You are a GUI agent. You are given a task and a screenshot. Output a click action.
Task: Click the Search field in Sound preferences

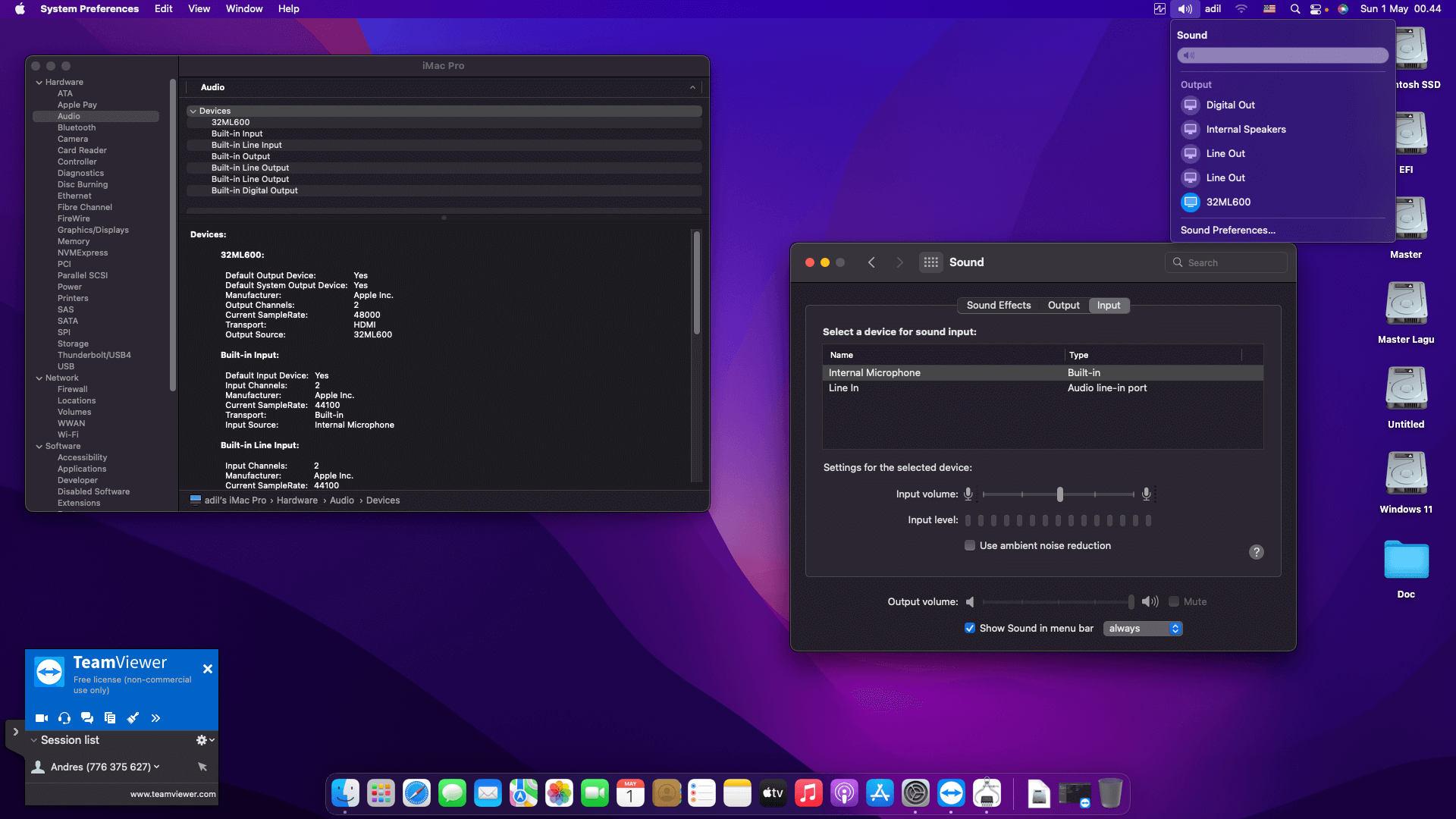point(1226,262)
